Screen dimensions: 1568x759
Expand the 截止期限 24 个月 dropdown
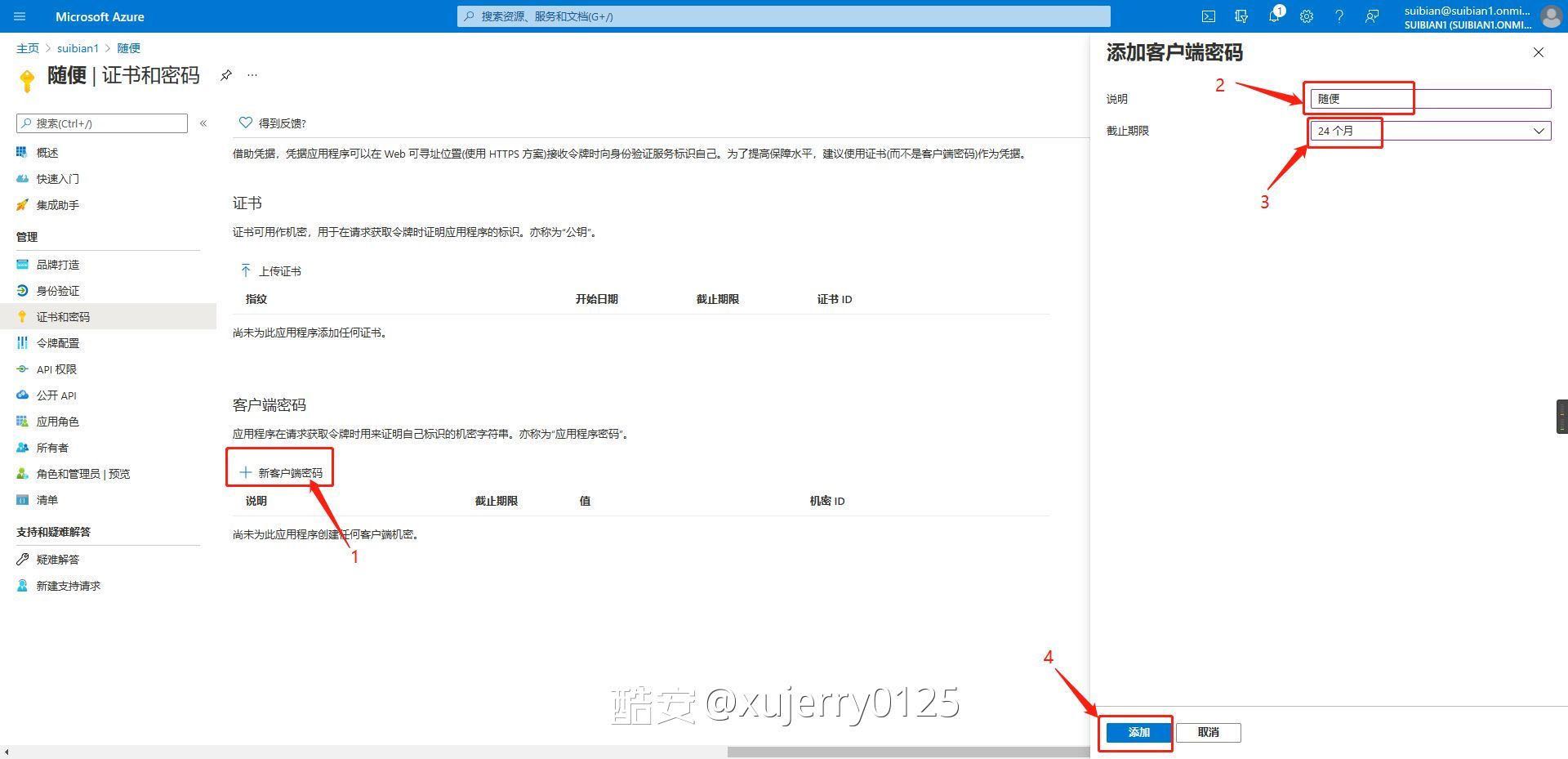(1430, 131)
